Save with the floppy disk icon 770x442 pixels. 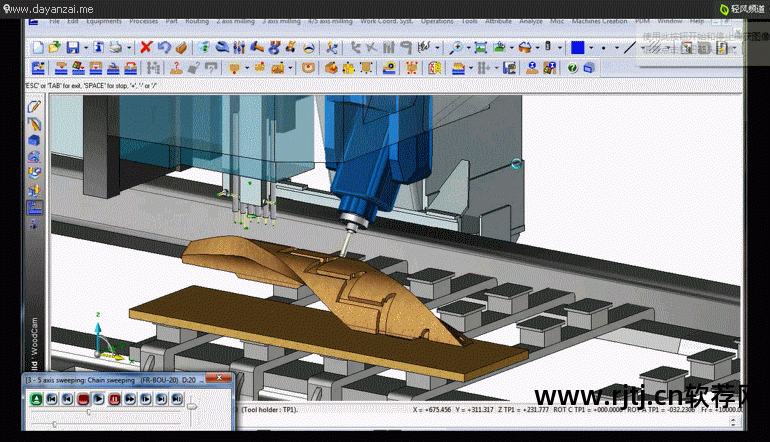pyautogui.click(x=73, y=48)
